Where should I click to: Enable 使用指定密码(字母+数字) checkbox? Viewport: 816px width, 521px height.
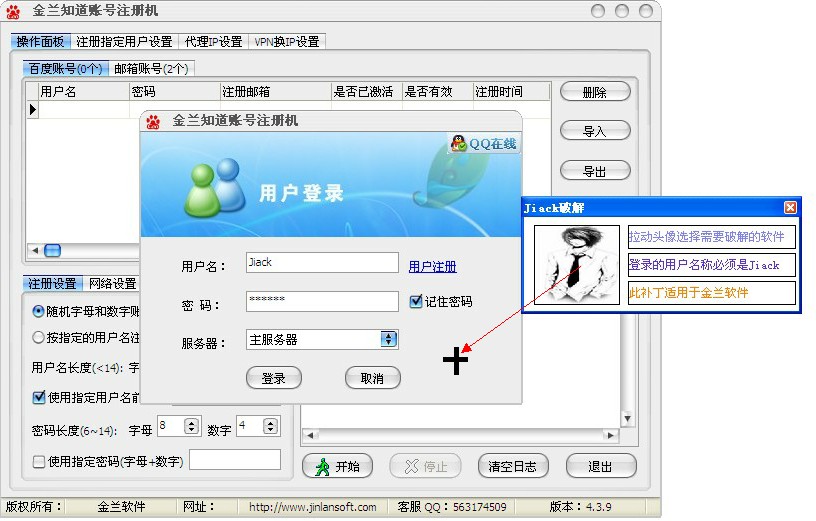tap(39, 461)
